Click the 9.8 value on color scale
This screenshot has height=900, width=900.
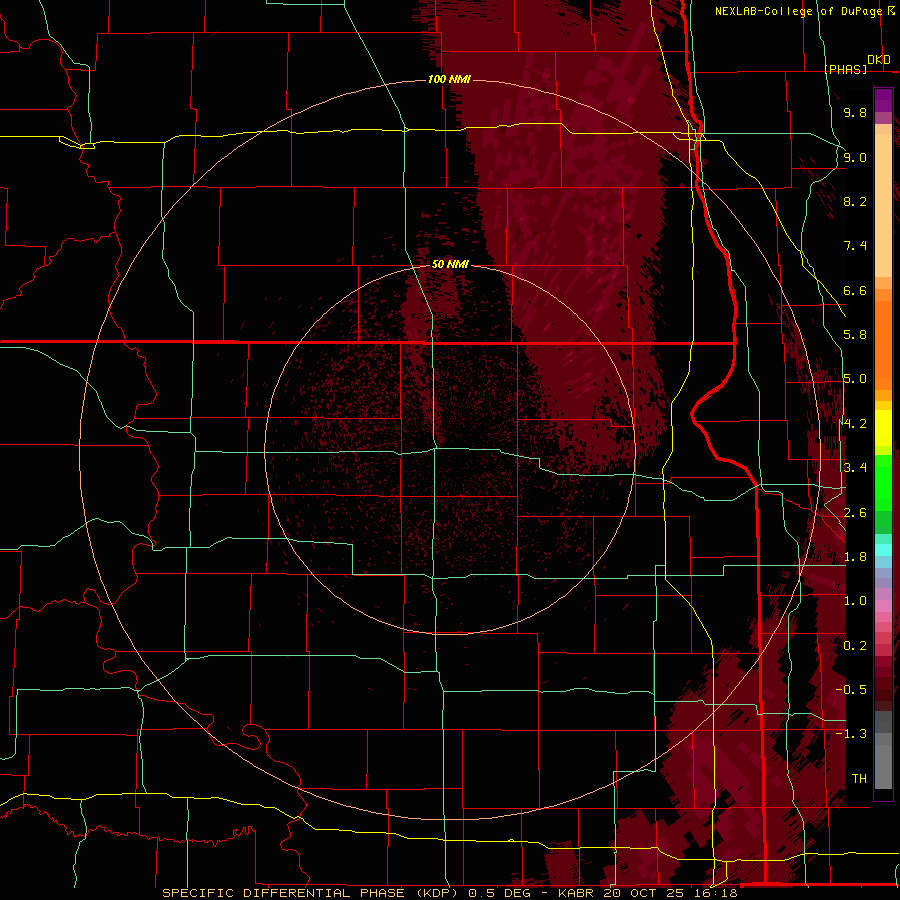pos(855,112)
